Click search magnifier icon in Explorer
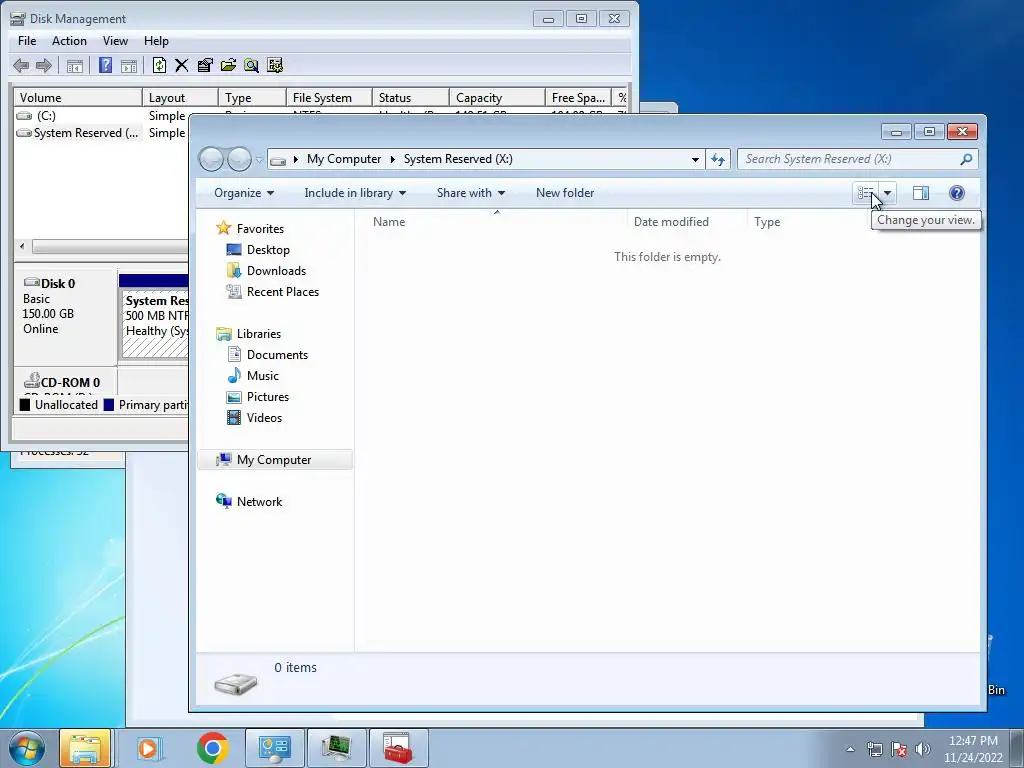 [967, 159]
